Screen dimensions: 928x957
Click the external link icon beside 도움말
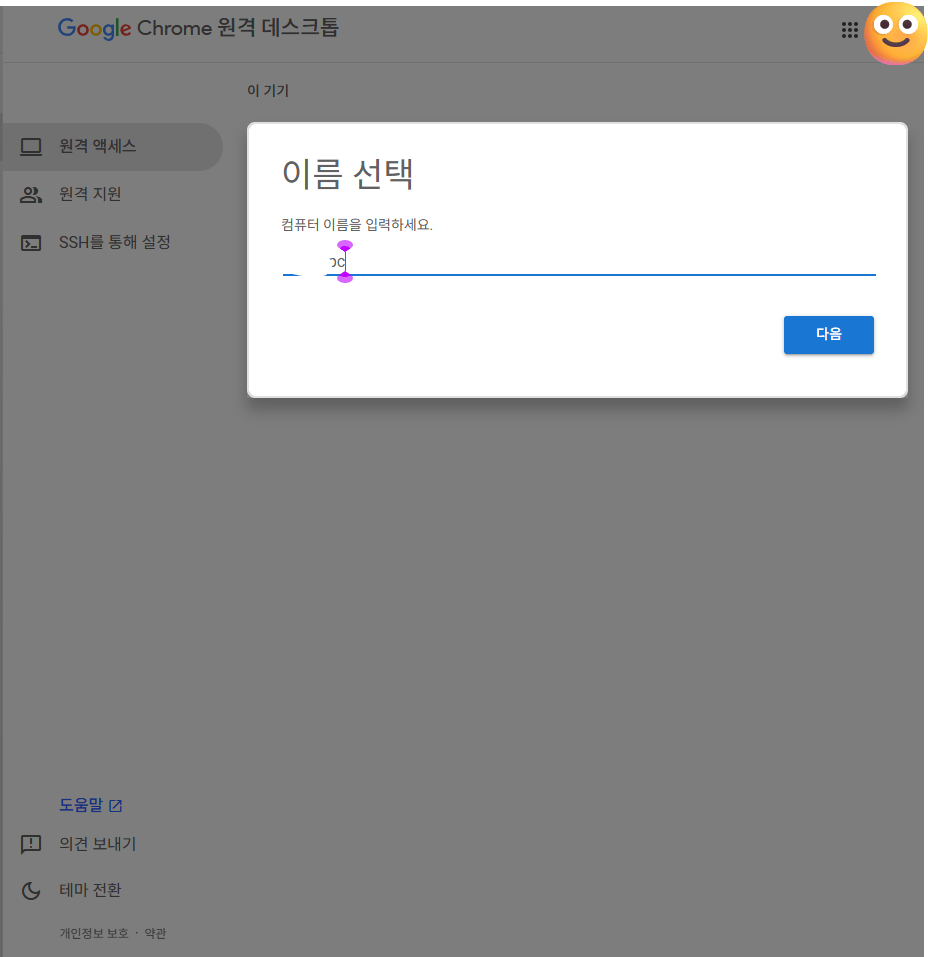tap(115, 806)
